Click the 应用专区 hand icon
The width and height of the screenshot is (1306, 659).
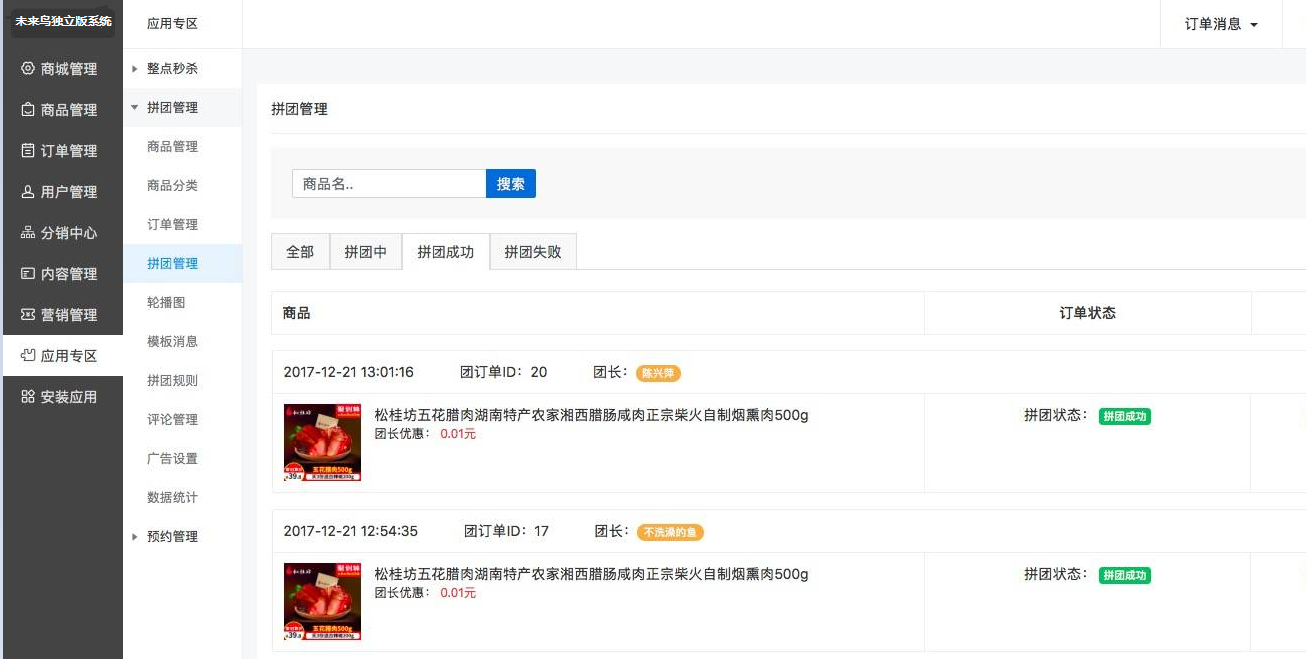click(28, 356)
